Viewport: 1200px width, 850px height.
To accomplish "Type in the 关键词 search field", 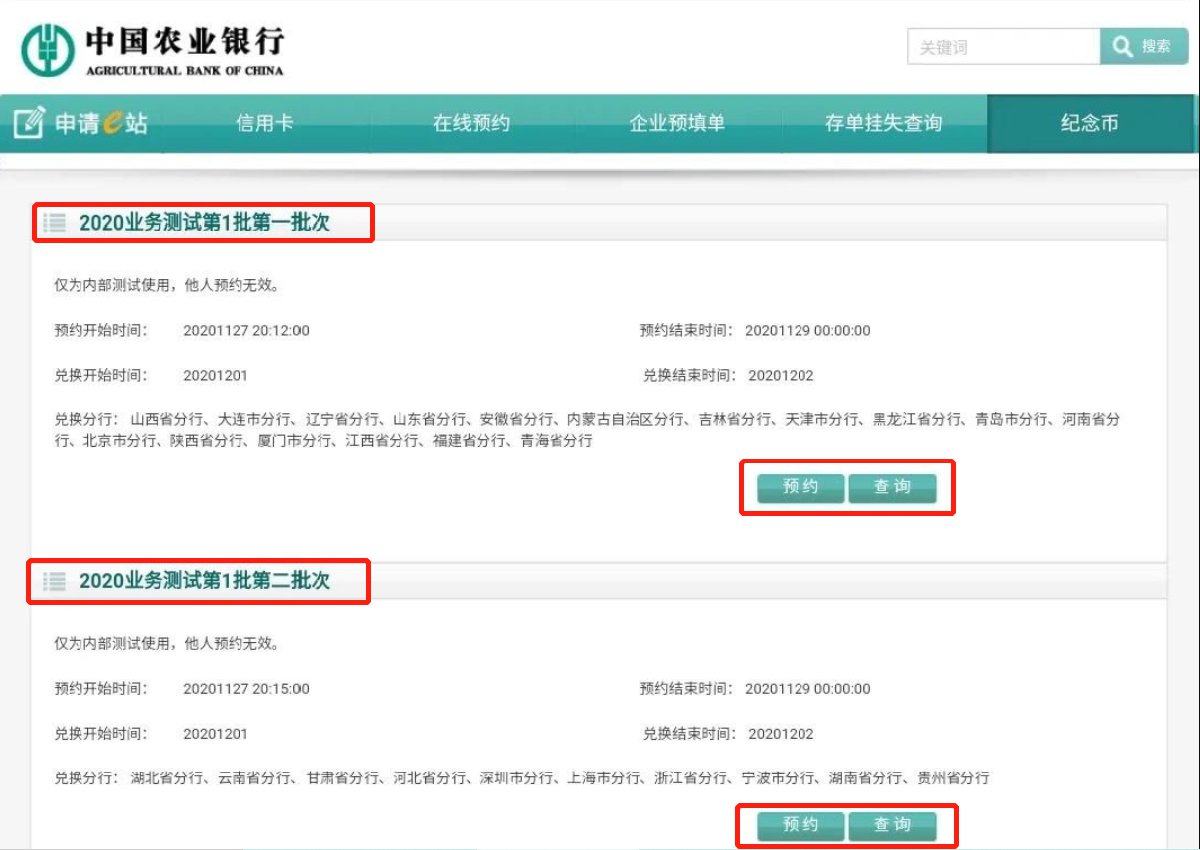I will tap(1003, 47).
